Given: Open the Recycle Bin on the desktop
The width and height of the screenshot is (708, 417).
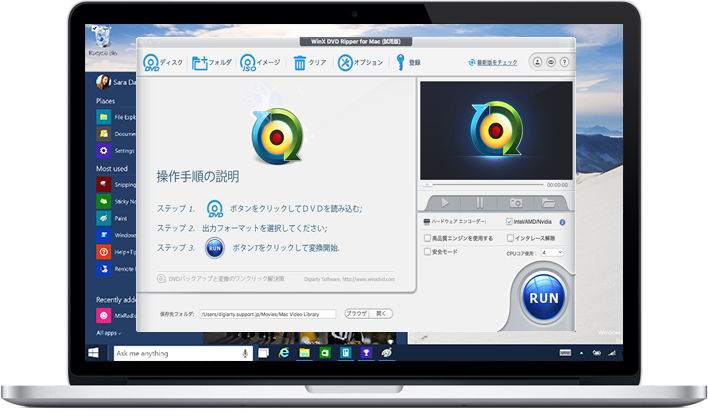Looking at the screenshot, I should [x=103, y=41].
